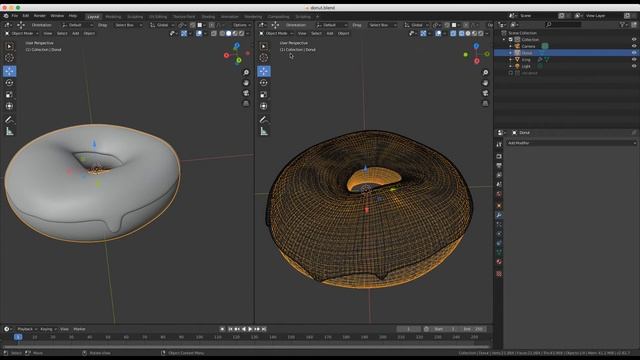Viewport: 640px width, 360px height.
Task: Enable solid shading in left viewport
Action: tap(229, 33)
